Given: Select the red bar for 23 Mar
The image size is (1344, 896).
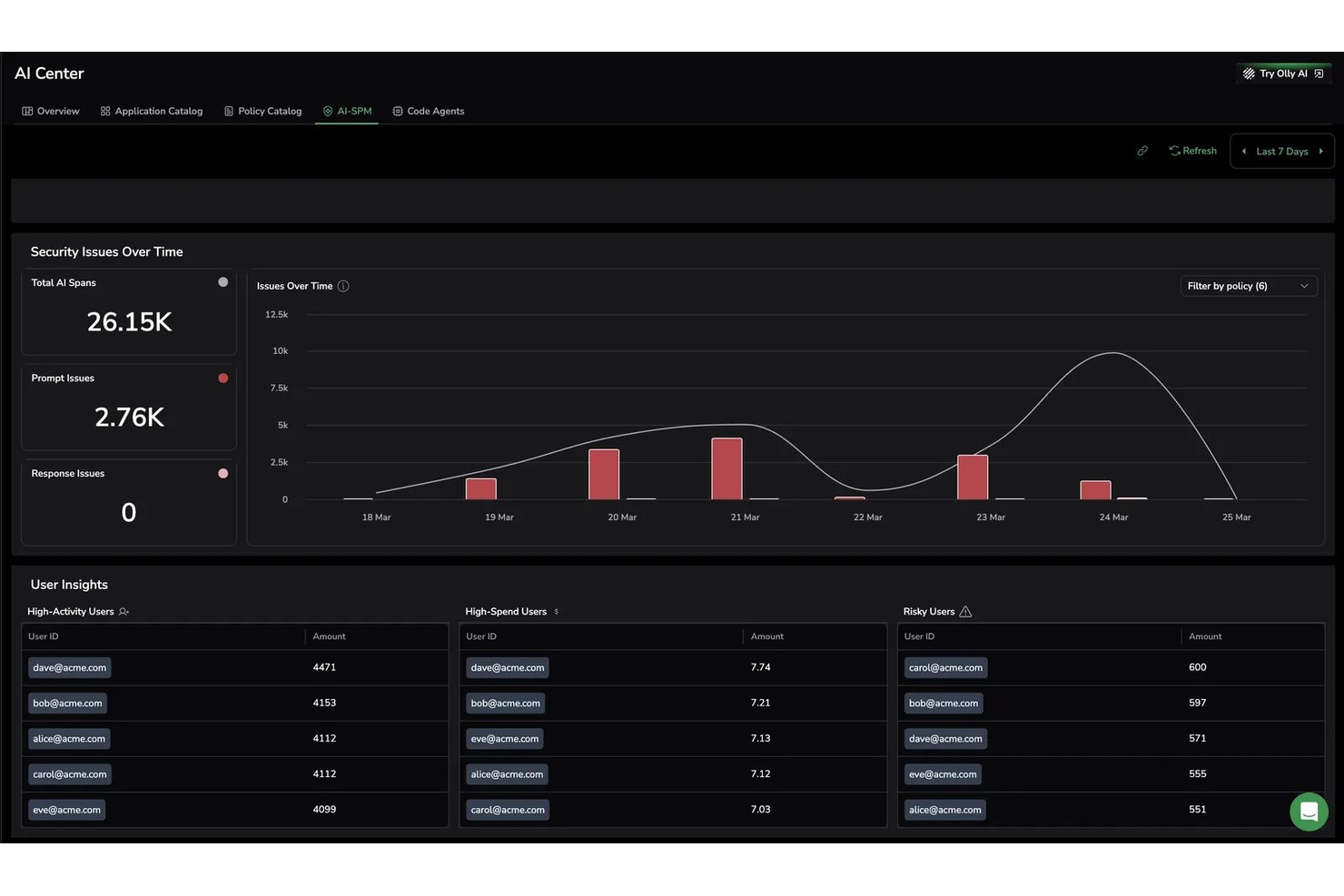Looking at the screenshot, I should [973, 477].
